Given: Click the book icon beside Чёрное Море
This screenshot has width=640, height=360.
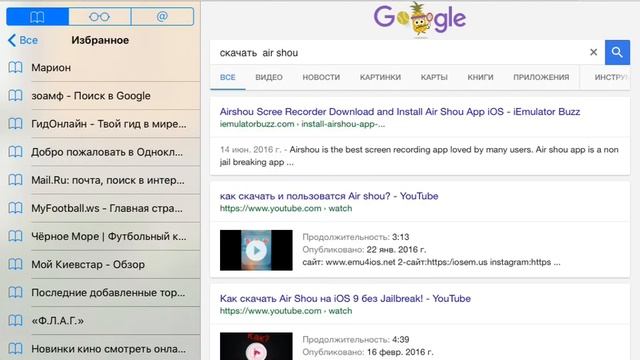Looking at the screenshot, I should coord(16,236).
